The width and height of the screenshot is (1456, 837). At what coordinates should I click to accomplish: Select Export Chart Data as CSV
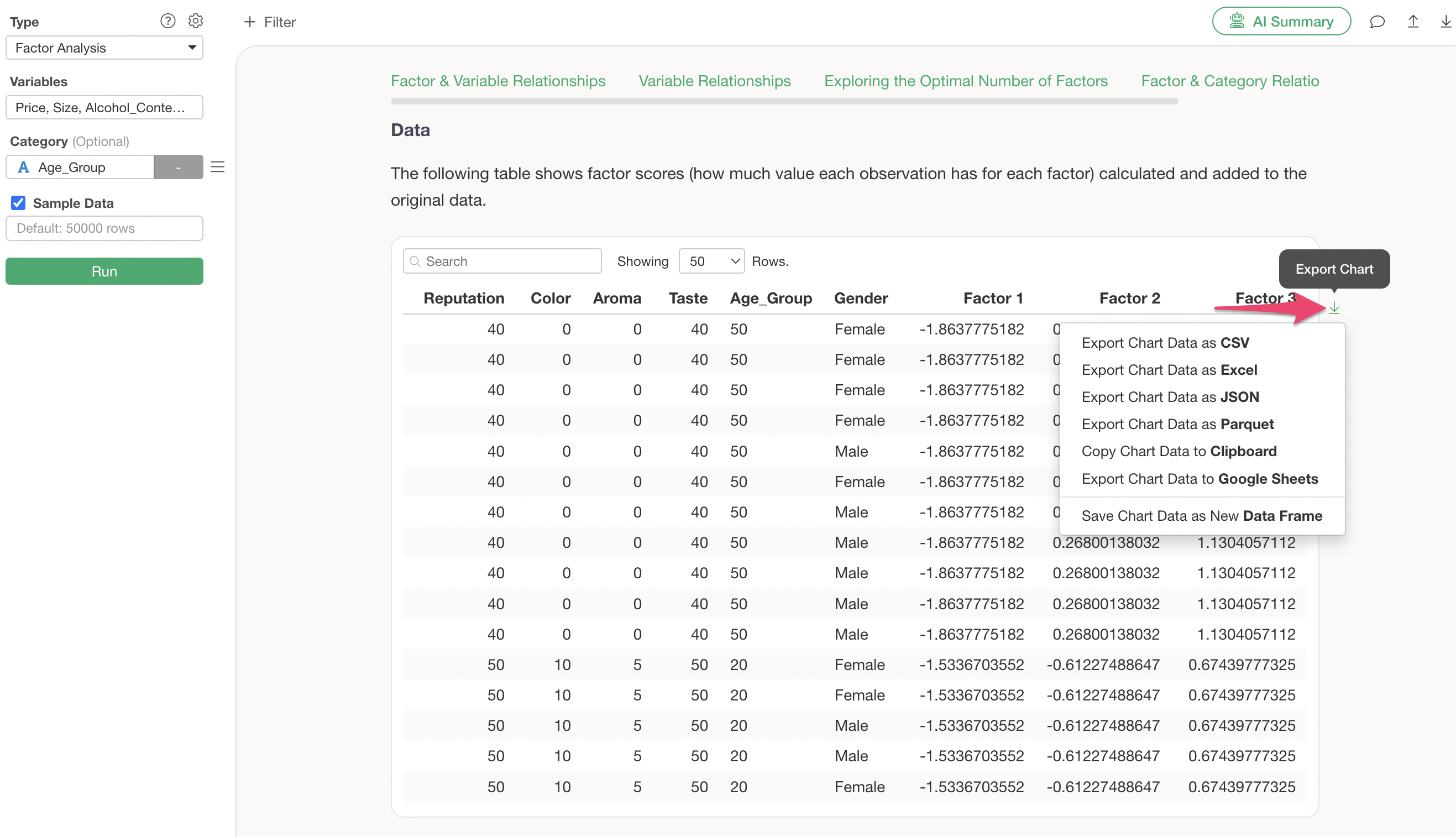click(x=1165, y=343)
